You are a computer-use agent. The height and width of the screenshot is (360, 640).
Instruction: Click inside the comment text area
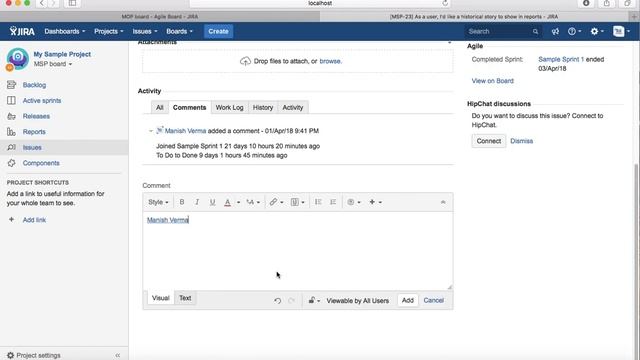coord(298,251)
